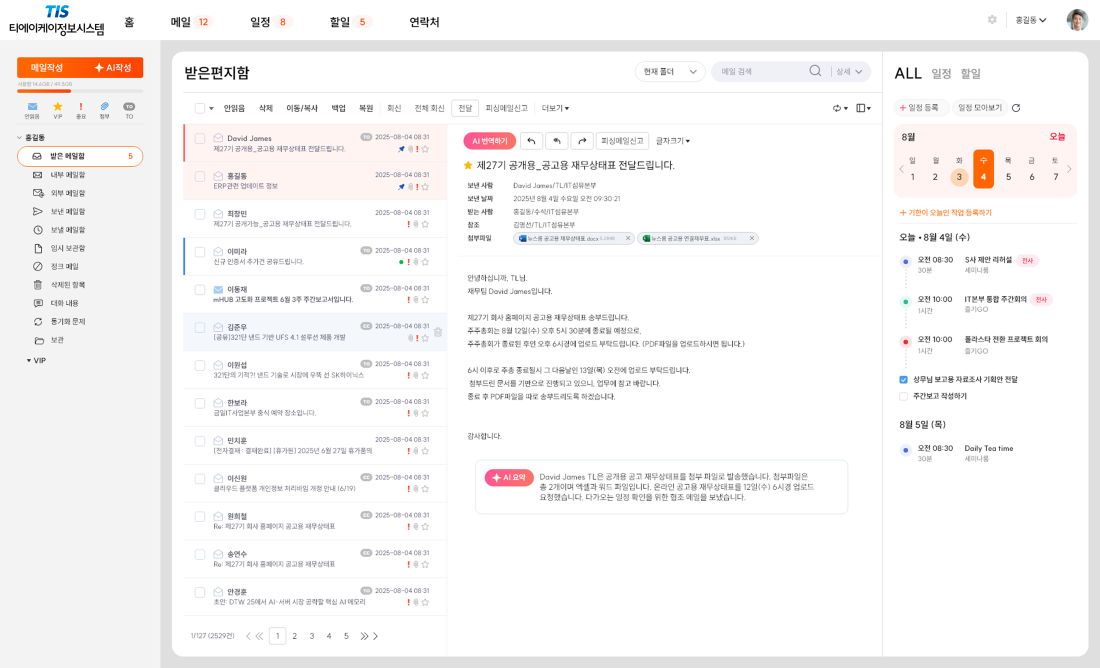Screen dimensions: 1100x668
Task: Uncheck the 상무님 보고용 자료조사 task
Action: tap(904, 380)
